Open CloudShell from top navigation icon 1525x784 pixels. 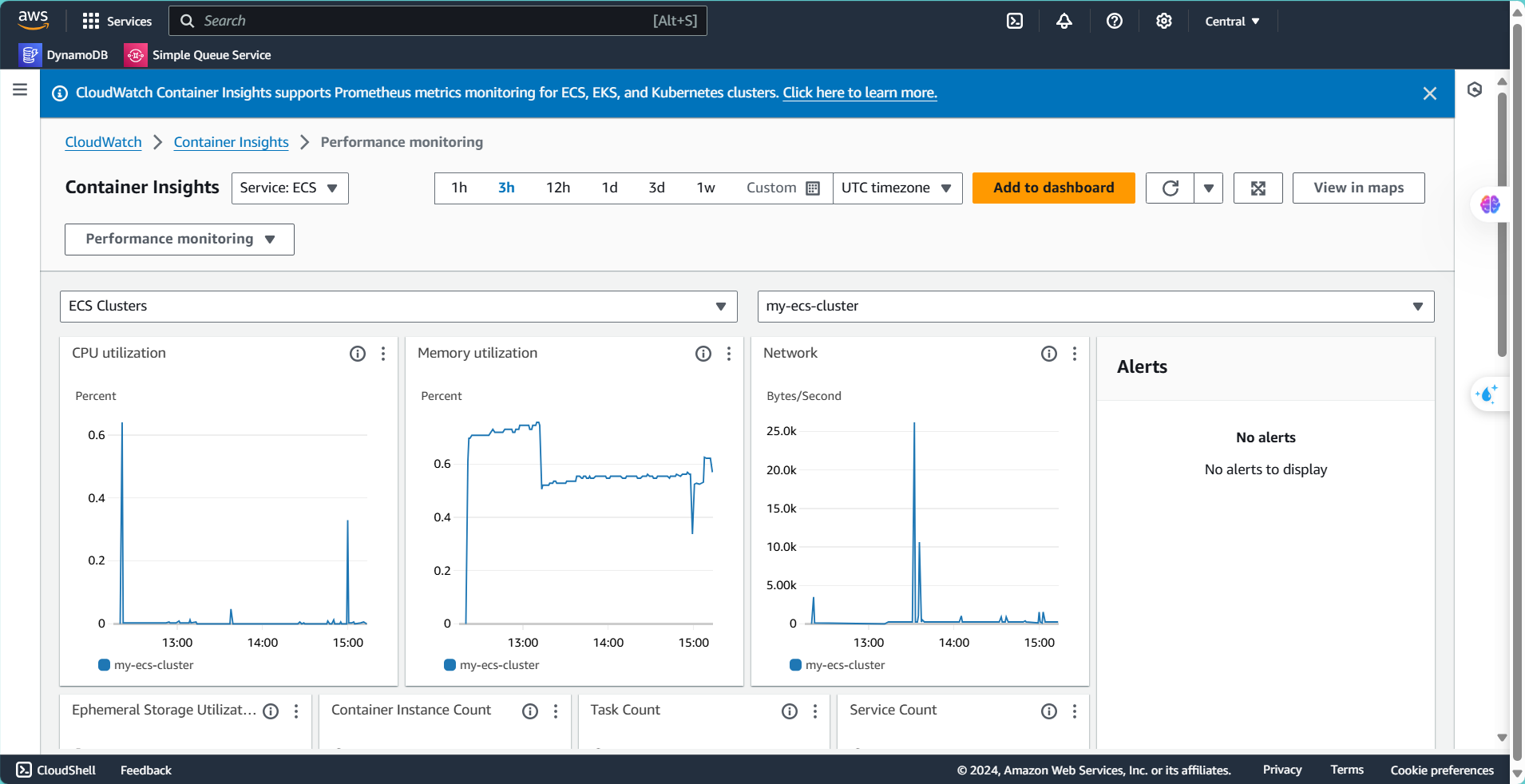[1015, 21]
